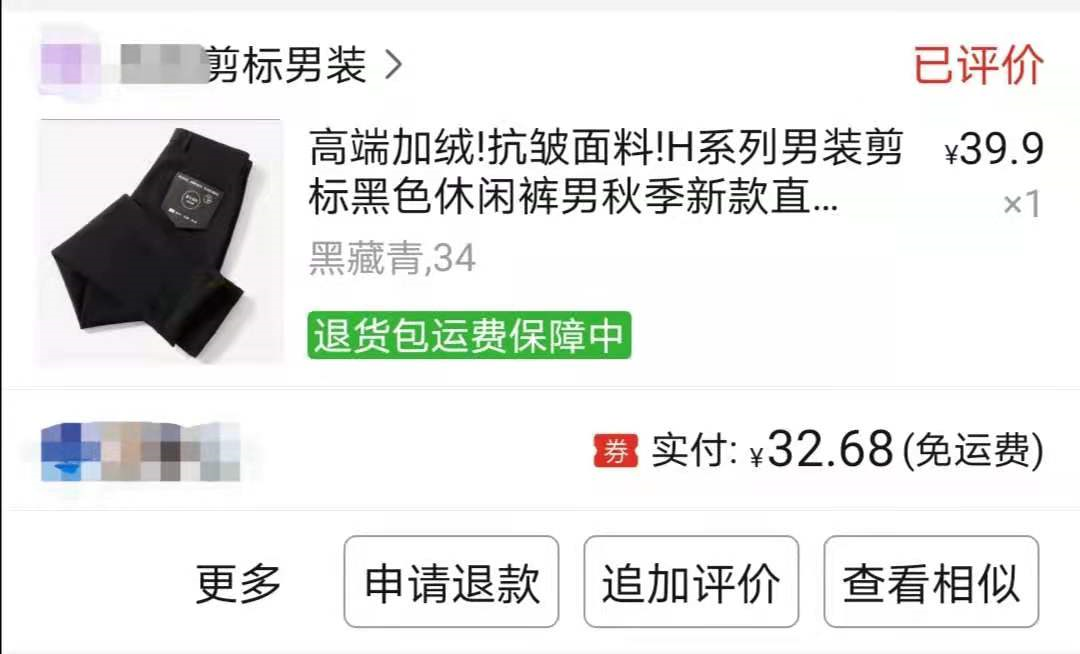Expand the truncated title ellipsis after 新款直

(826, 198)
